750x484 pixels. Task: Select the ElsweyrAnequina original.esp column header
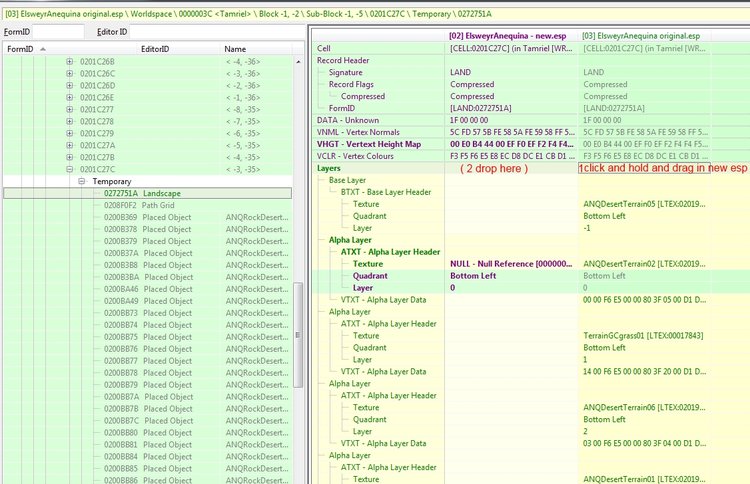click(641, 36)
